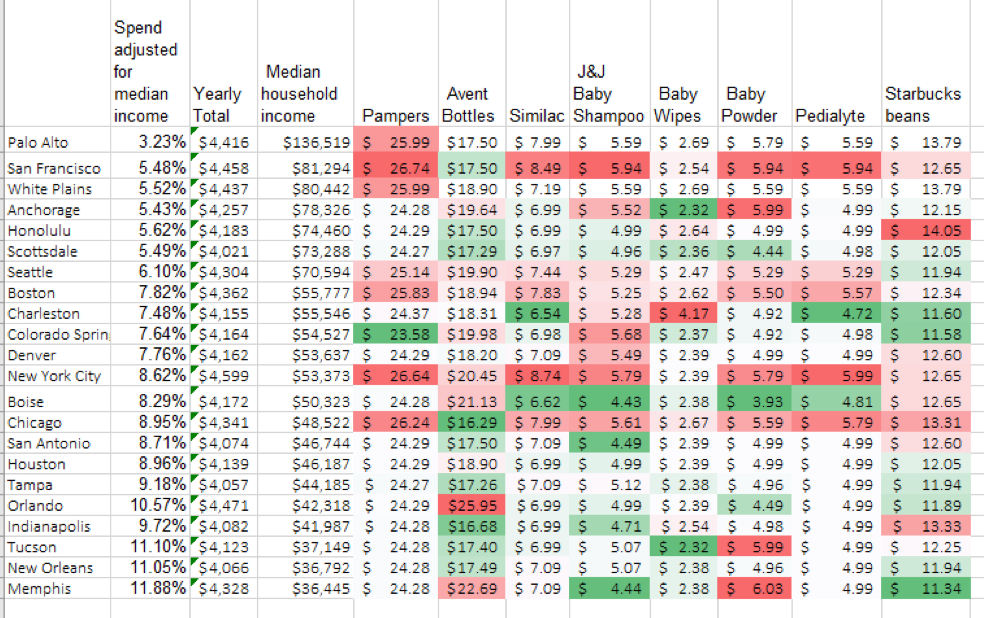Click Boise's 3.93 Baby Powder price
The image size is (984, 618).
point(755,398)
